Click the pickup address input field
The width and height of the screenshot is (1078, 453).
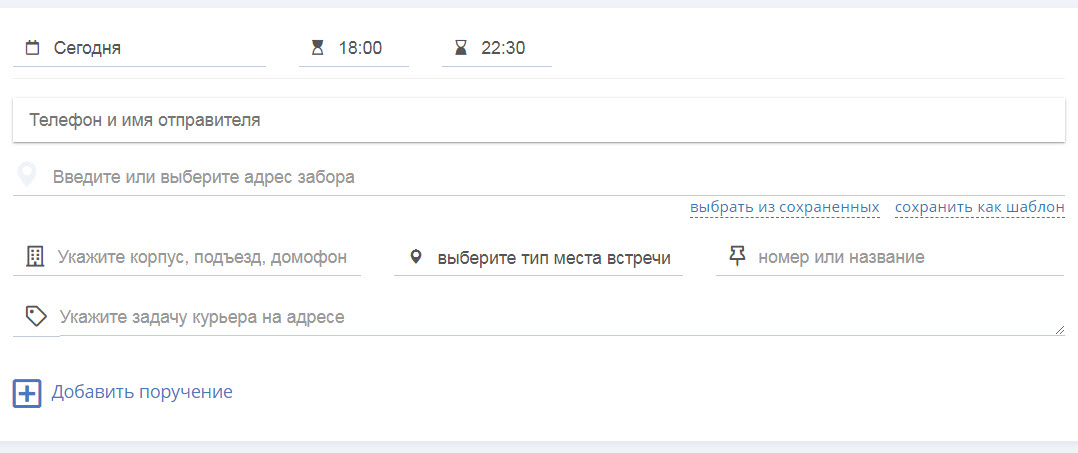pyautogui.click(x=550, y=177)
